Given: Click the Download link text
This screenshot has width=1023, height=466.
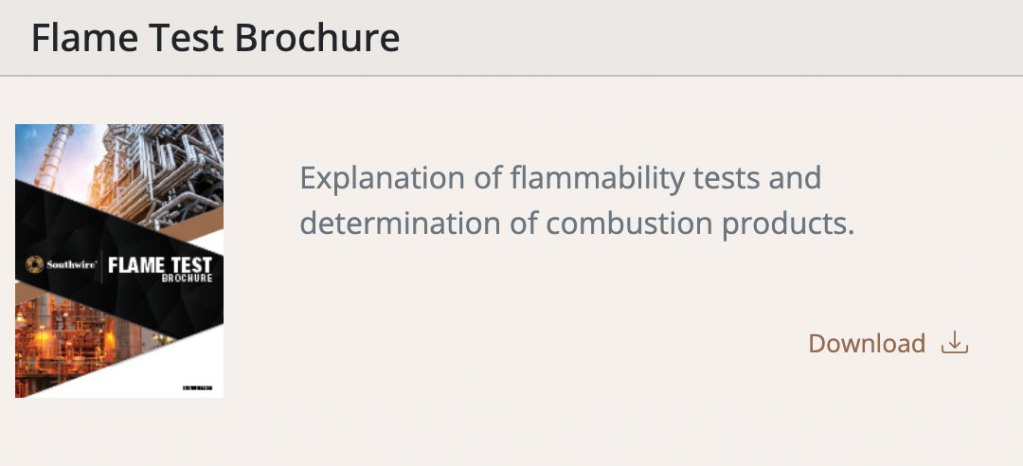Looking at the screenshot, I should pyautogui.click(x=866, y=344).
